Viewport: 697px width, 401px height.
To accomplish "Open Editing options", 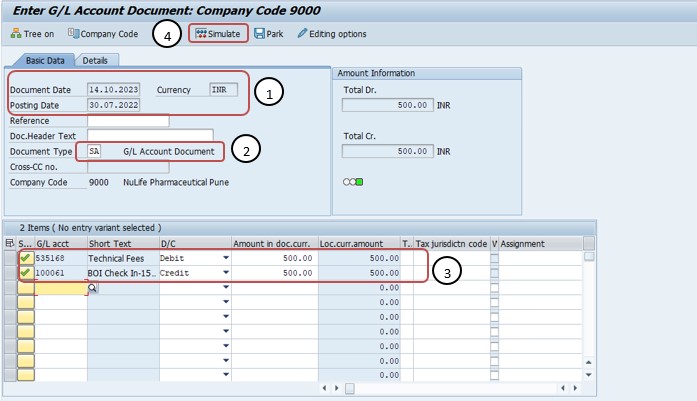I will [x=332, y=34].
